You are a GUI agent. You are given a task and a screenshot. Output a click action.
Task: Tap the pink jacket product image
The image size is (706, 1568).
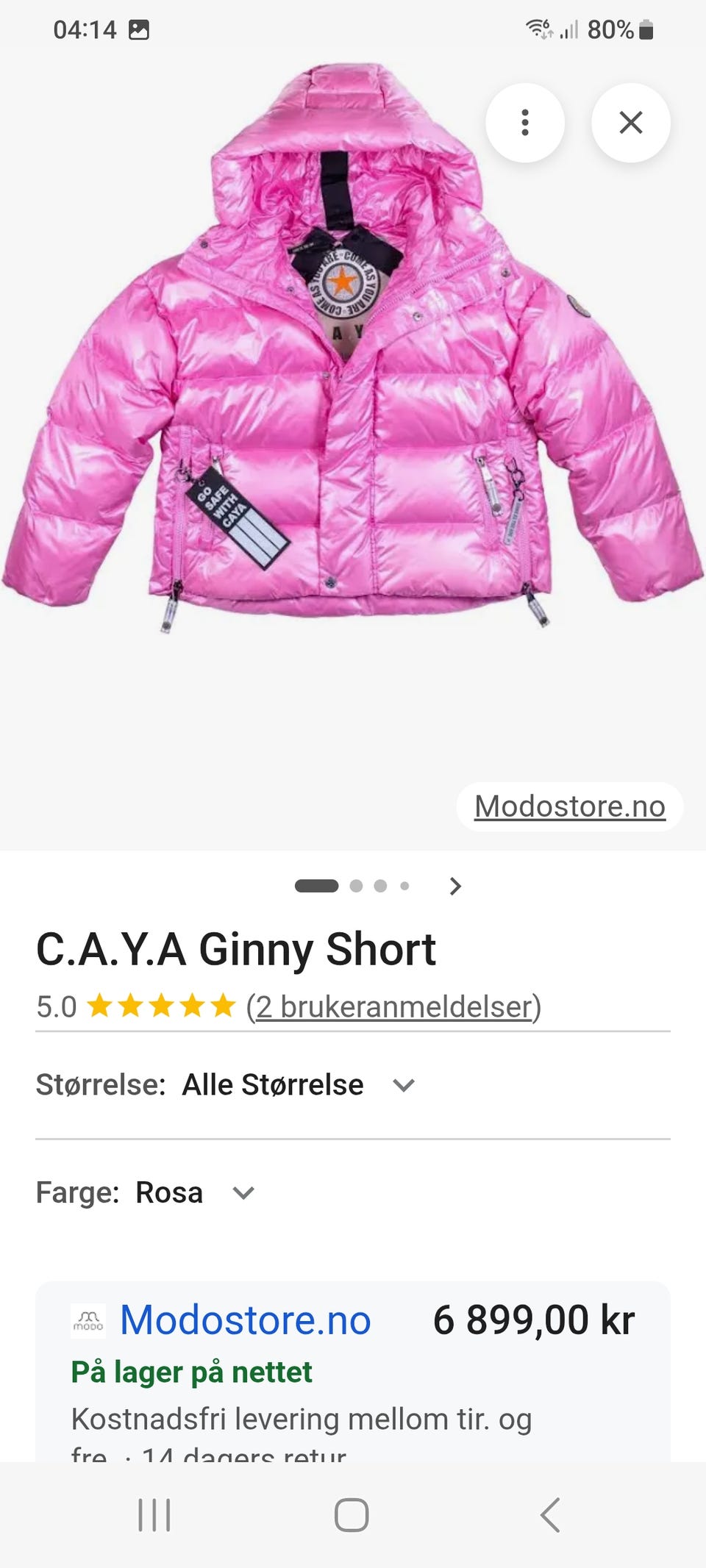pos(352,347)
